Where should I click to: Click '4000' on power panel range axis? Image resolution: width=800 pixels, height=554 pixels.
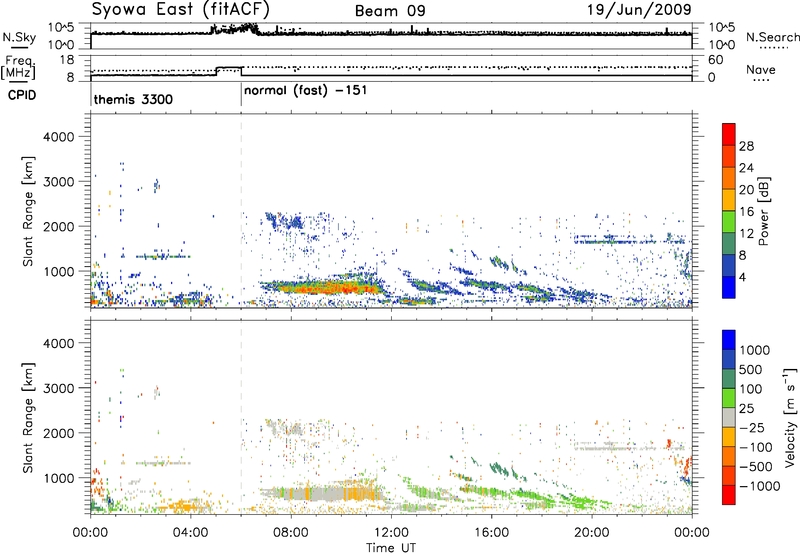[58, 137]
